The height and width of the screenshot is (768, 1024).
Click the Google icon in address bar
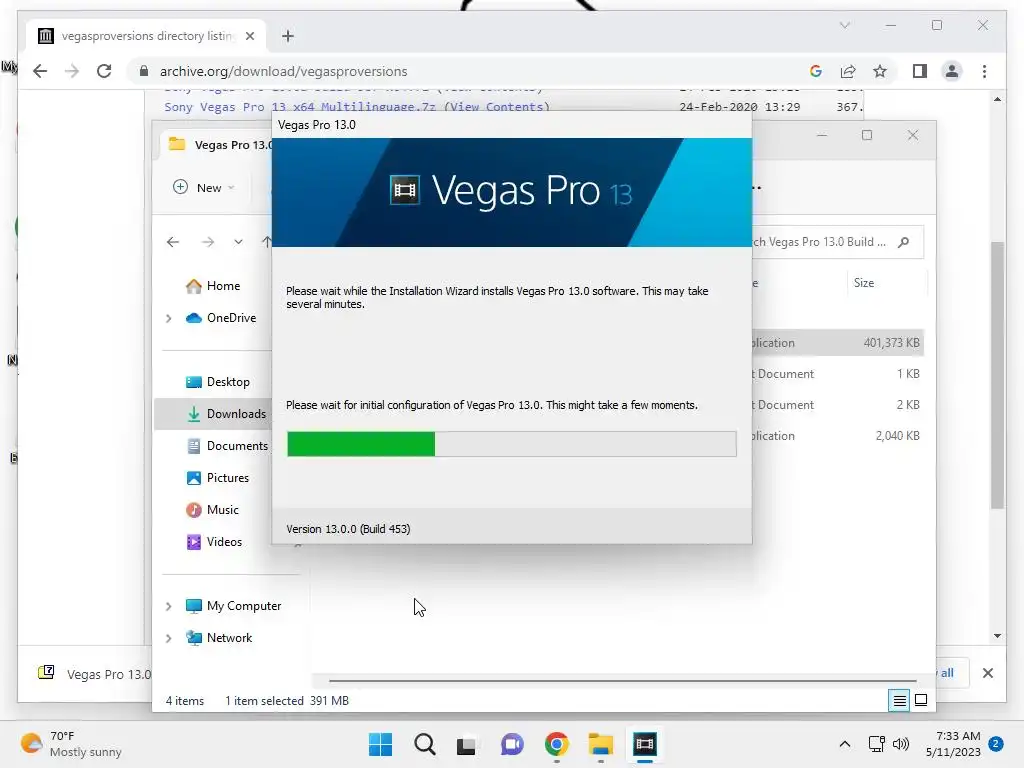click(816, 71)
